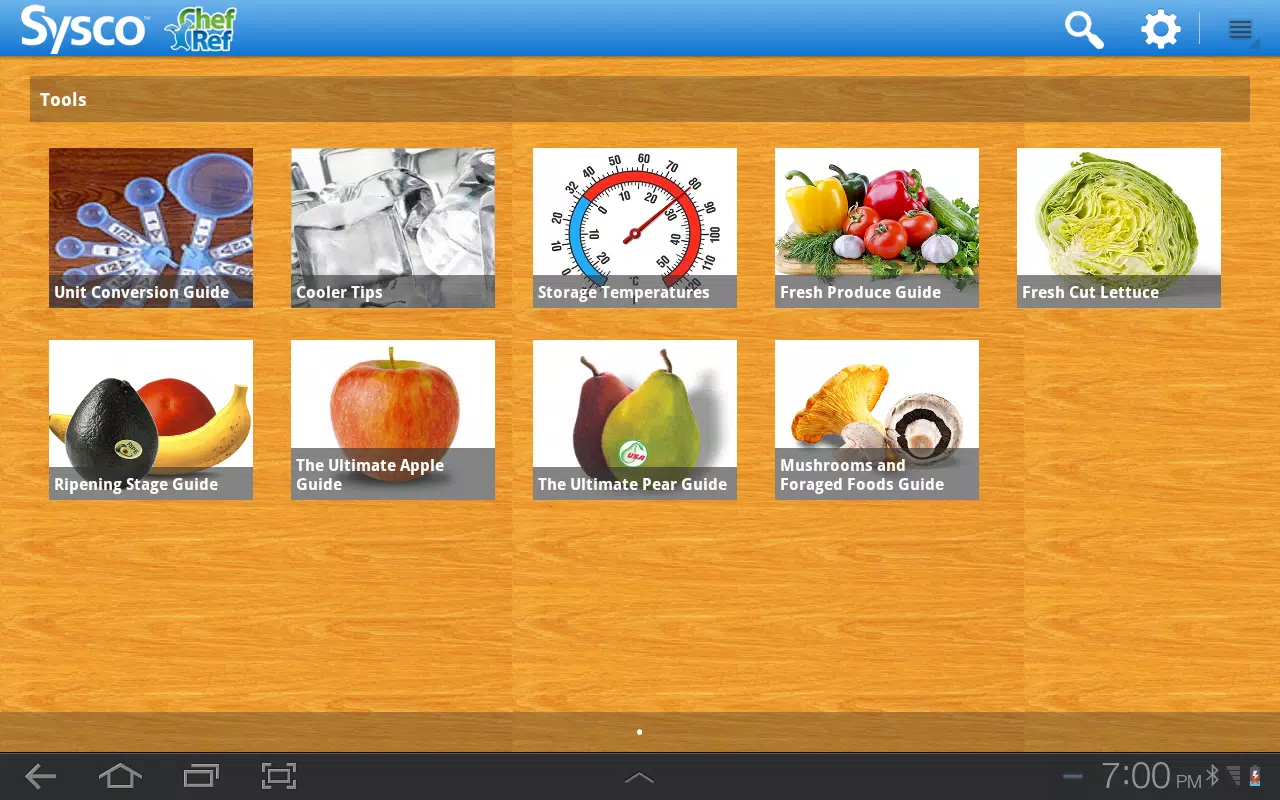Open the recent apps button

201,776
